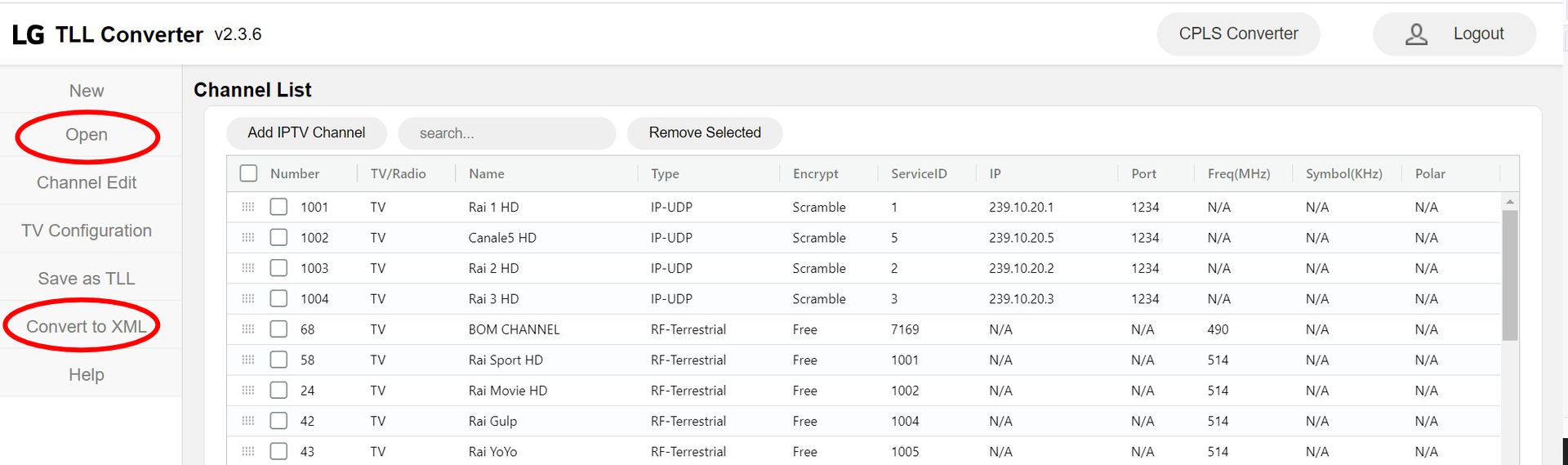Click the channel list vertical scrollbar thumb
The height and width of the screenshot is (465, 1568).
tap(1510, 275)
